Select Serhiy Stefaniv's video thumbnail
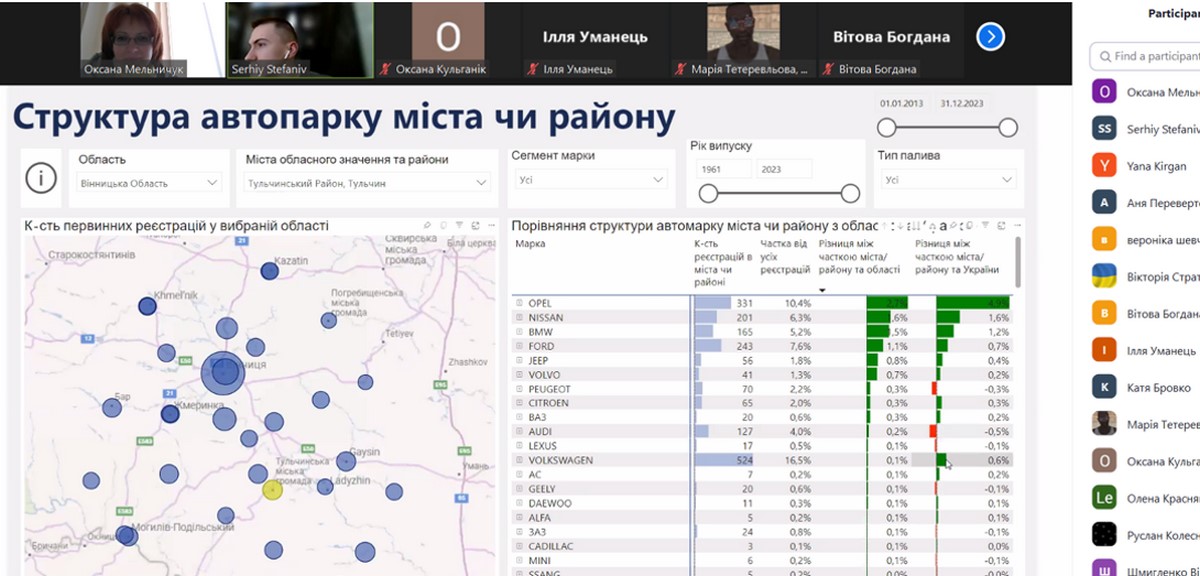 click(299, 39)
